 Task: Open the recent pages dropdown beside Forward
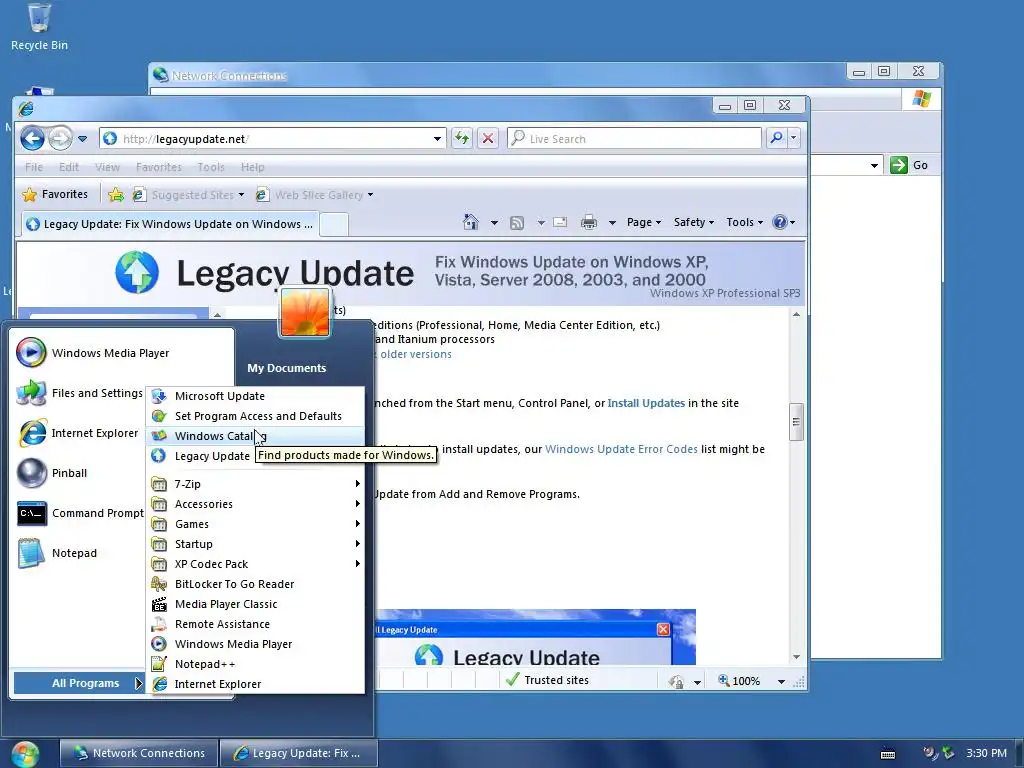(x=82, y=138)
